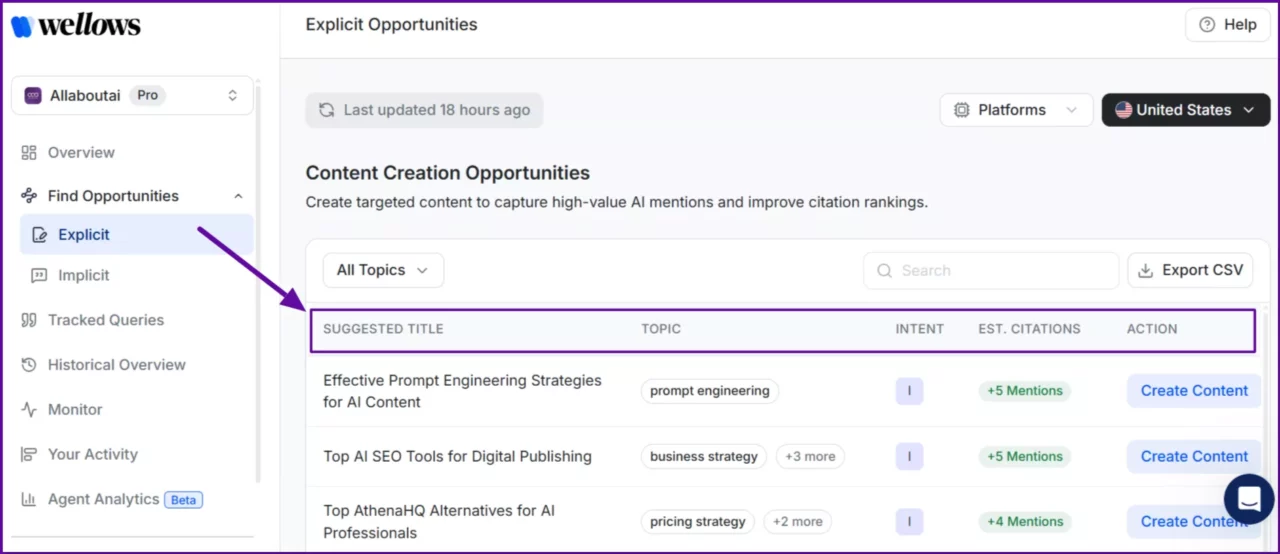Click the Allaboutai purple workspace icon

(33, 95)
